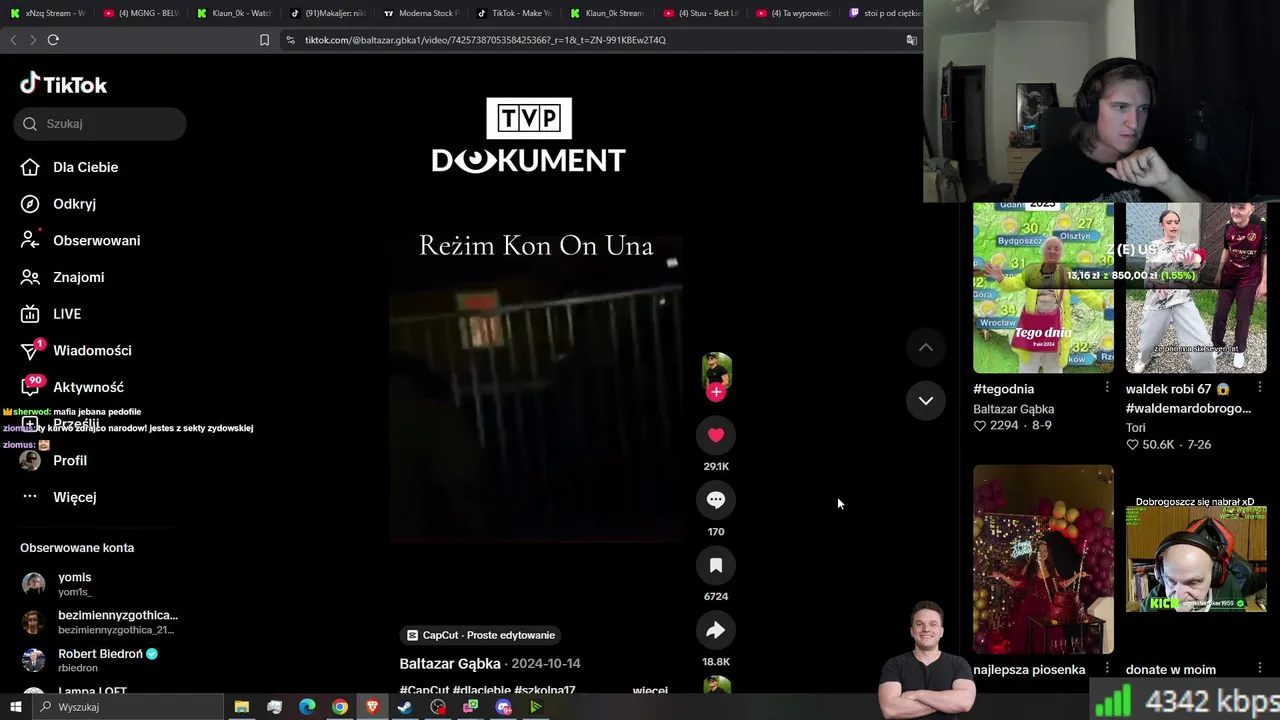Open Baltazar Gąbka author name below video
This screenshot has height=720, width=1280.
(450, 663)
